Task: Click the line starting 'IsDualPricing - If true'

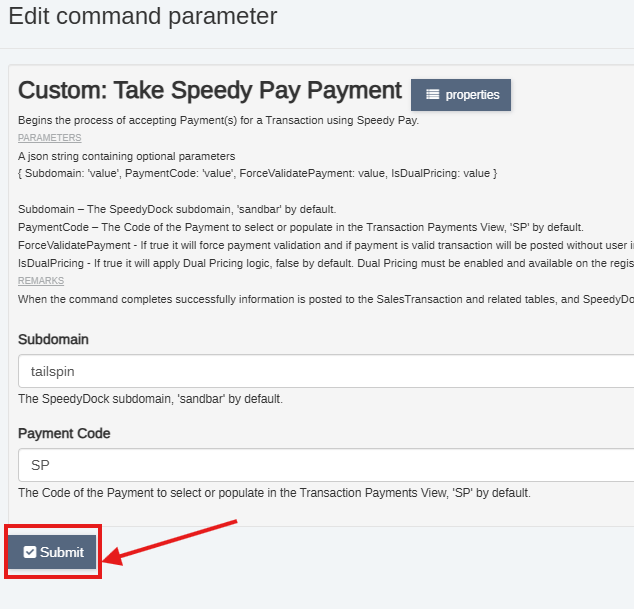Action: coord(326,263)
